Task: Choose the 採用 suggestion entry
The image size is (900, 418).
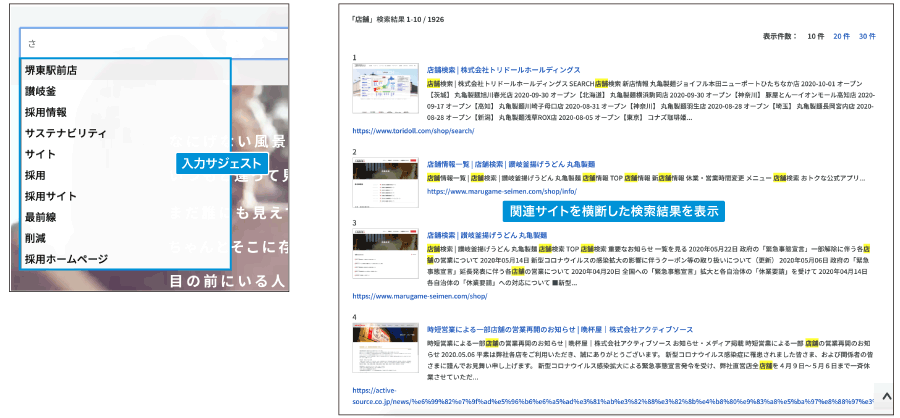Action: coord(125,175)
